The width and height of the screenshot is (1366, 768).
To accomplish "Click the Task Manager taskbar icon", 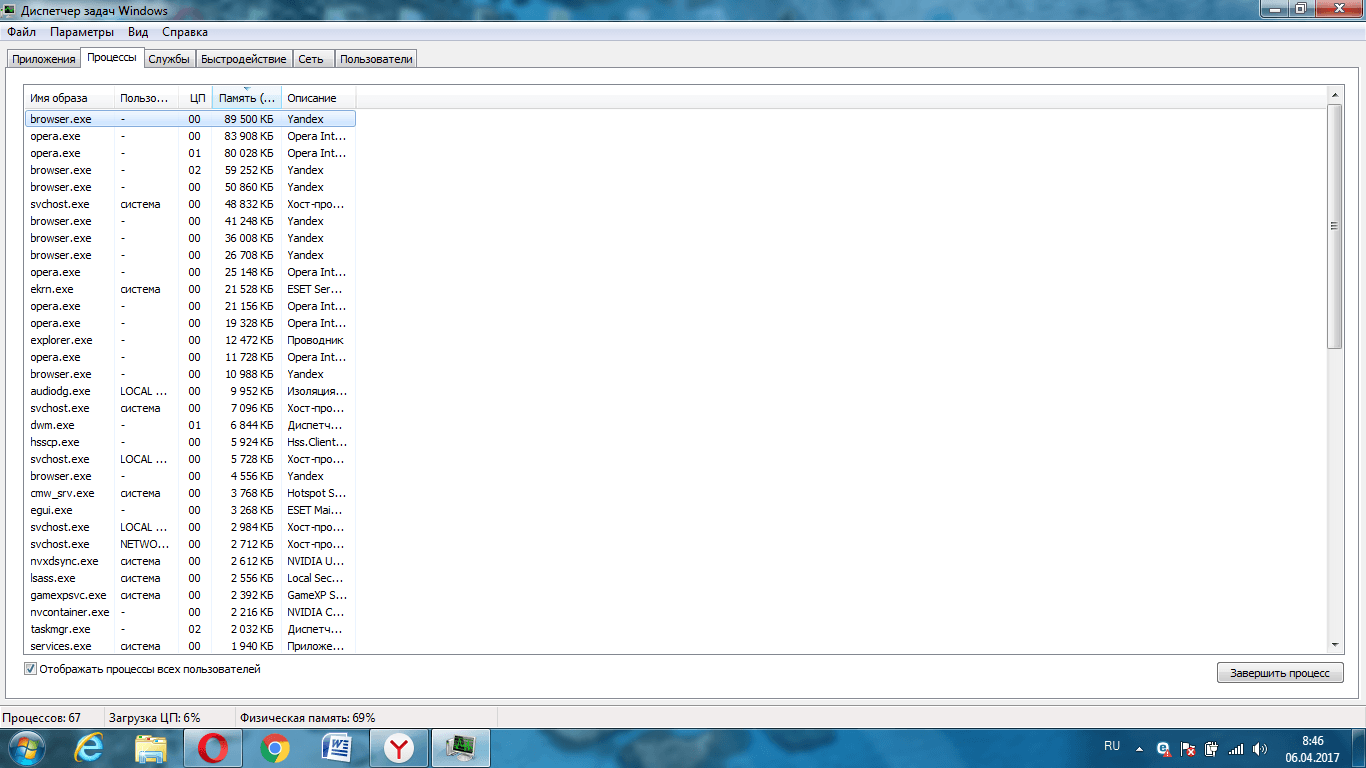I will click(461, 747).
